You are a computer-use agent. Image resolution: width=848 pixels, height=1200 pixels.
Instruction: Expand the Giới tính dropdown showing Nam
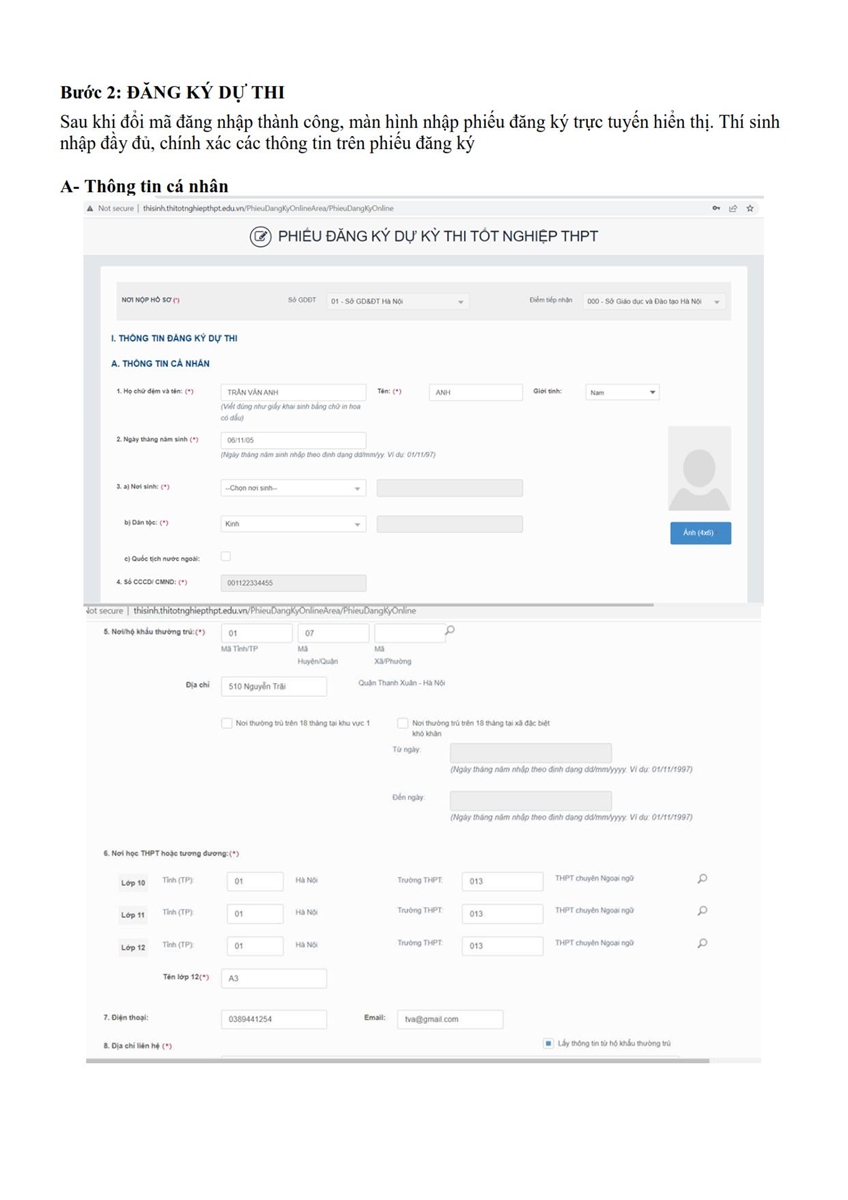point(622,393)
